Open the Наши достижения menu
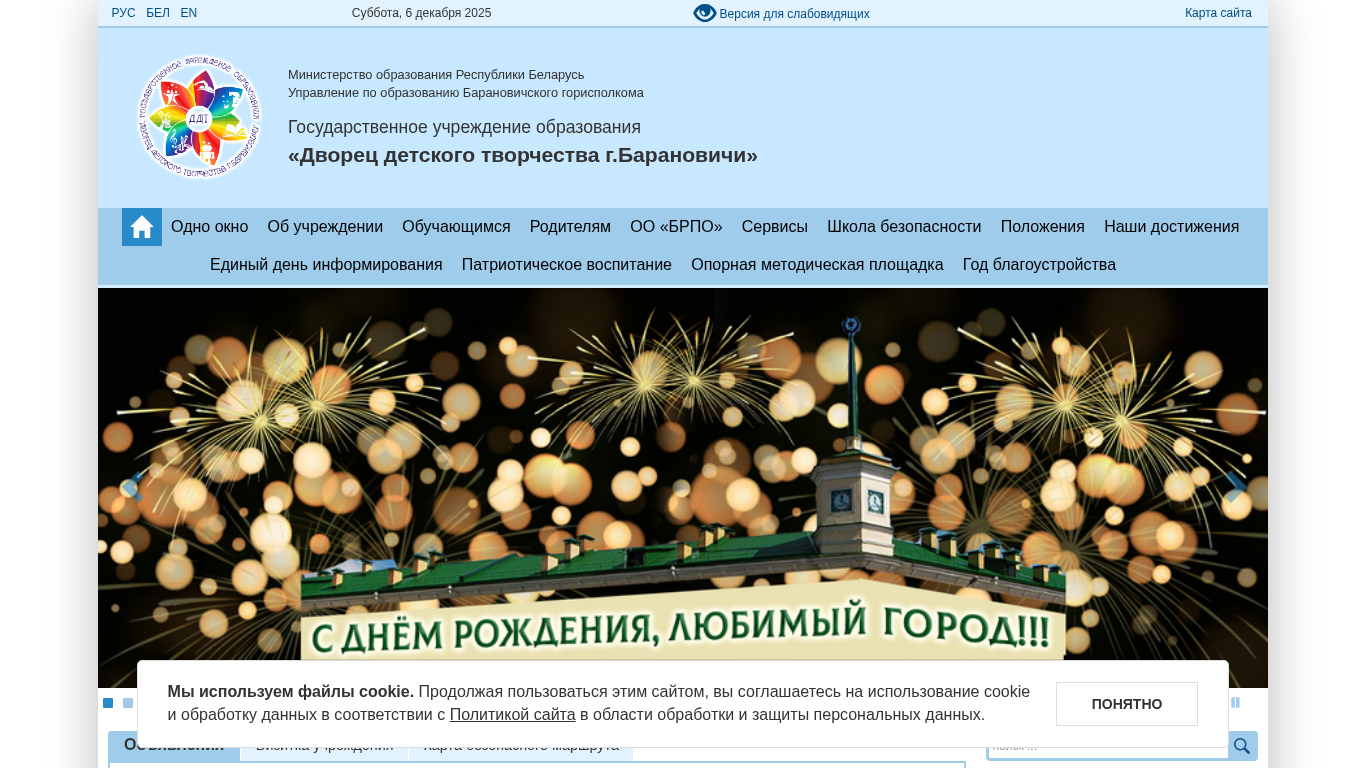 1172,227
